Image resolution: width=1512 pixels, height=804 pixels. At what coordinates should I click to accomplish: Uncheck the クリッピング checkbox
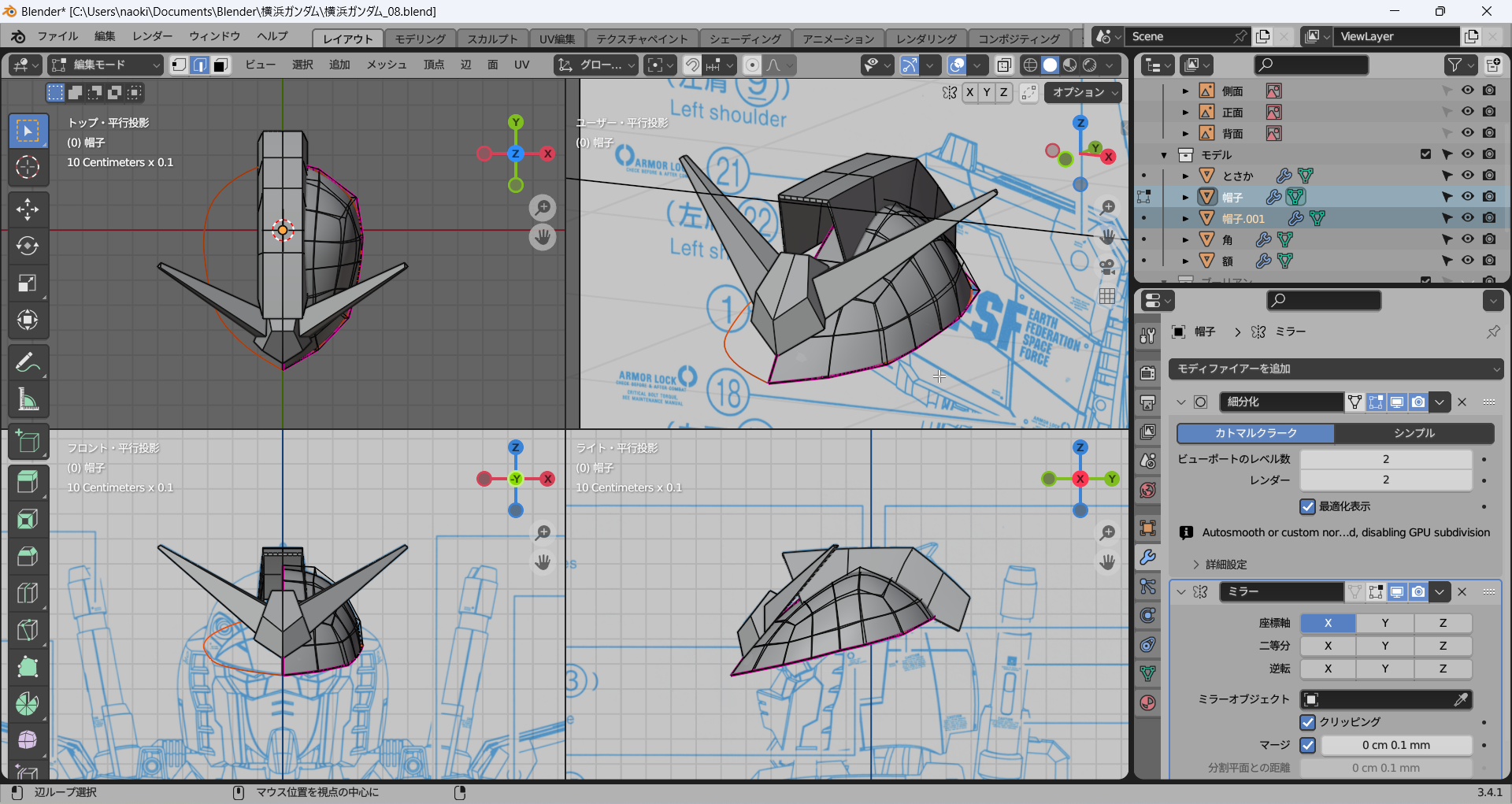coord(1308,722)
